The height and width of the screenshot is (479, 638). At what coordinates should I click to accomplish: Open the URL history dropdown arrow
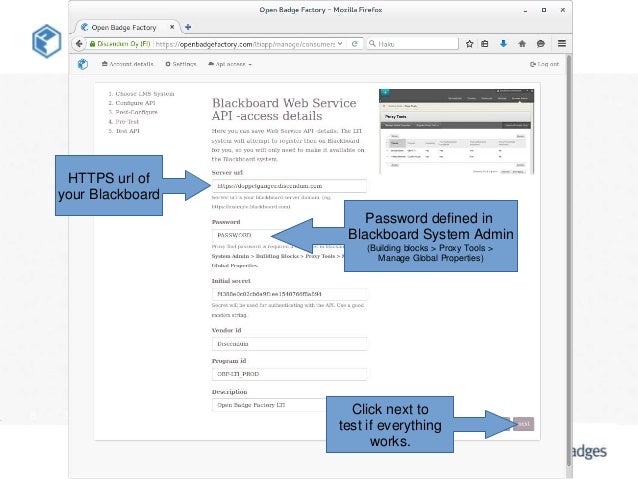pyautogui.click(x=340, y=44)
